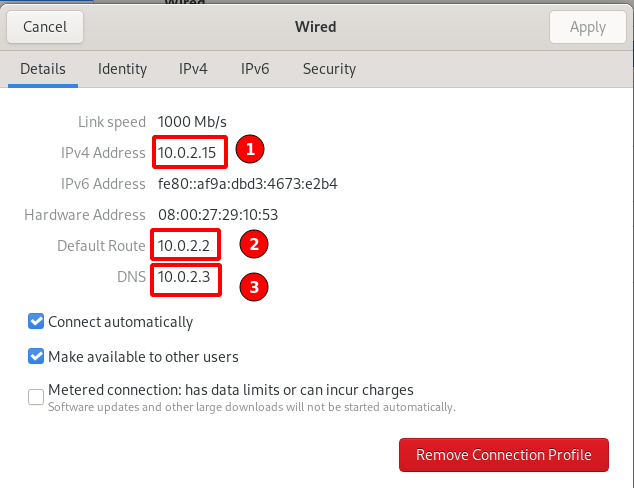Viewport: 634px width, 488px height.
Task: Click the IPv4 address 10.0.2.15
Action: [x=185, y=153]
